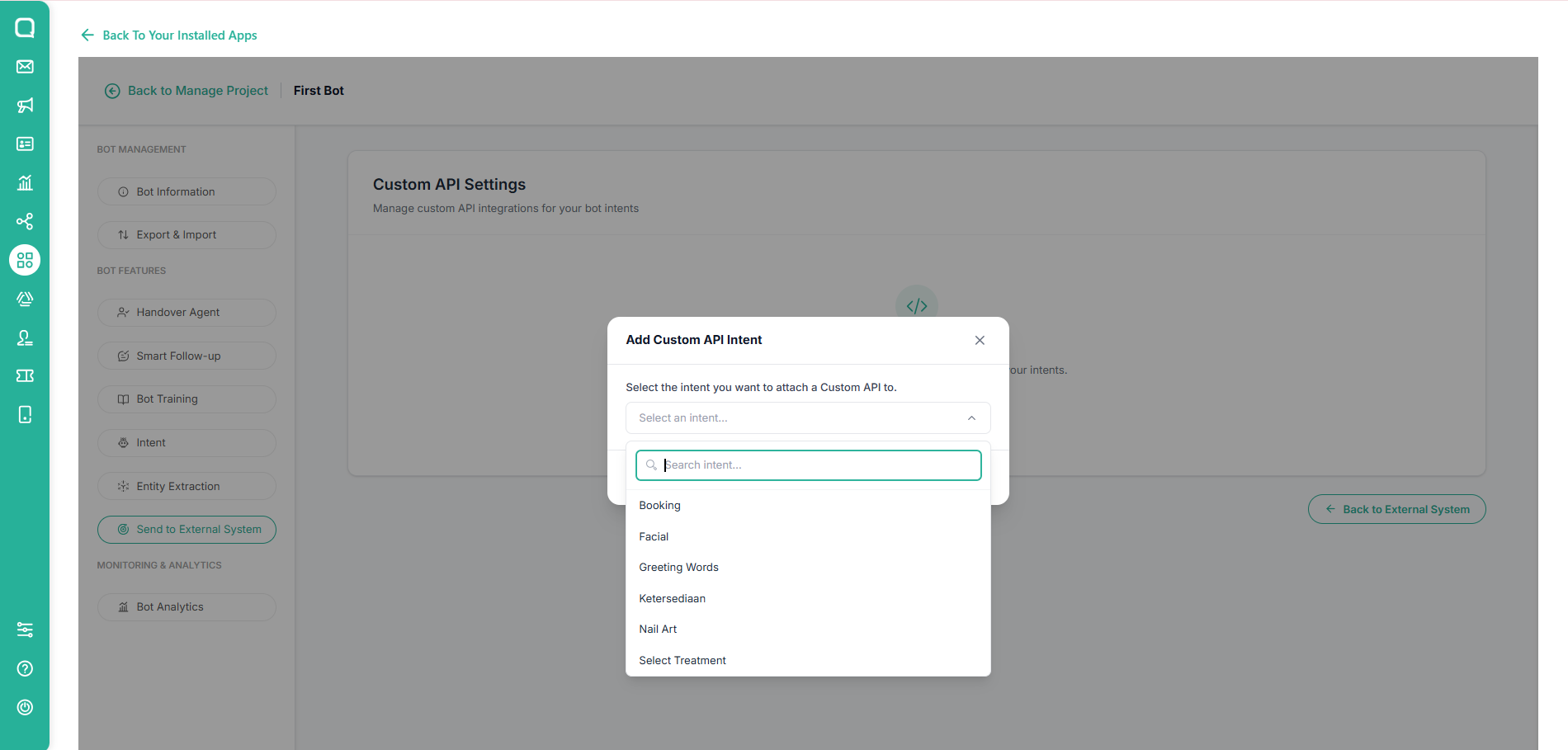This screenshot has width=1568, height=750.
Task: Open Smart Follow-up menu item
Action: tap(187, 356)
